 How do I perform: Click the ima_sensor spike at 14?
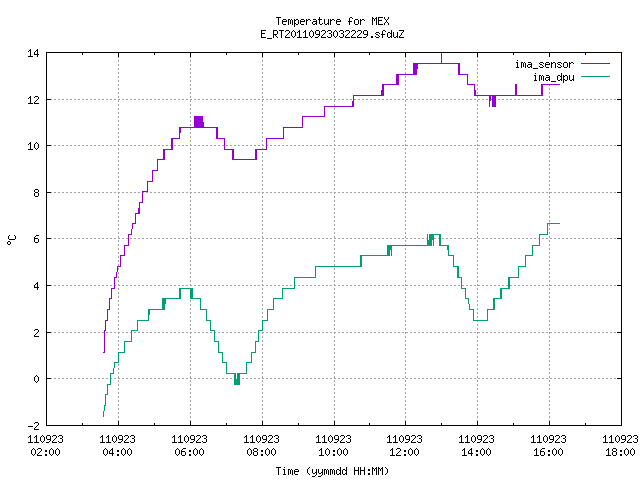(x=441, y=58)
